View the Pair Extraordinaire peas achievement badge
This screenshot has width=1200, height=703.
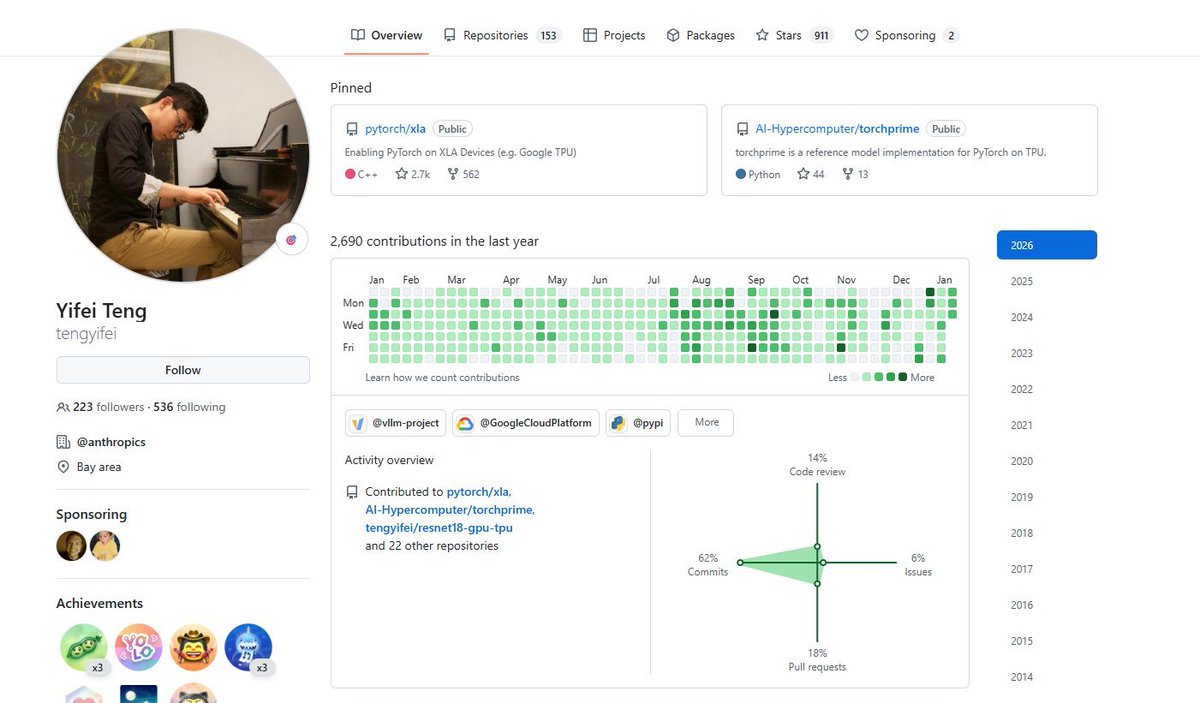click(x=84, y=648)
